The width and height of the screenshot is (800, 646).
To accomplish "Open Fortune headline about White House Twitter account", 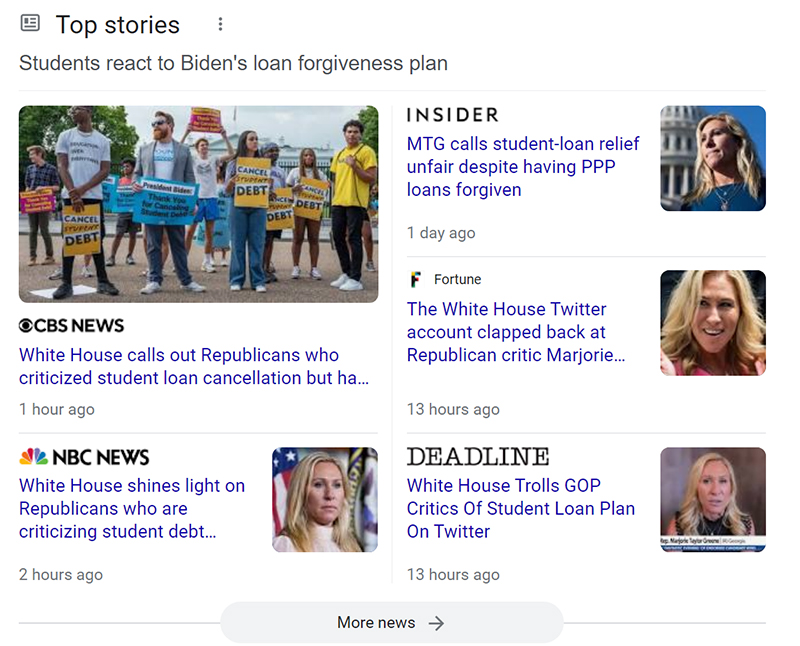I will click(516, 332).
